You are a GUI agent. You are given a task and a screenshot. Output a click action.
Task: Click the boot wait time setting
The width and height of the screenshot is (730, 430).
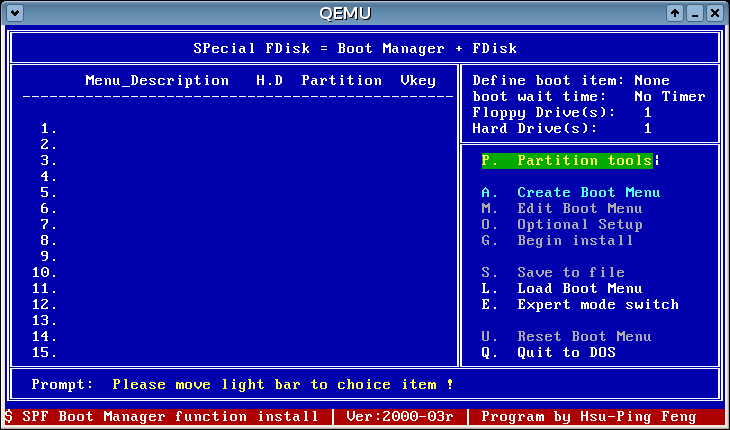[588, 96]
